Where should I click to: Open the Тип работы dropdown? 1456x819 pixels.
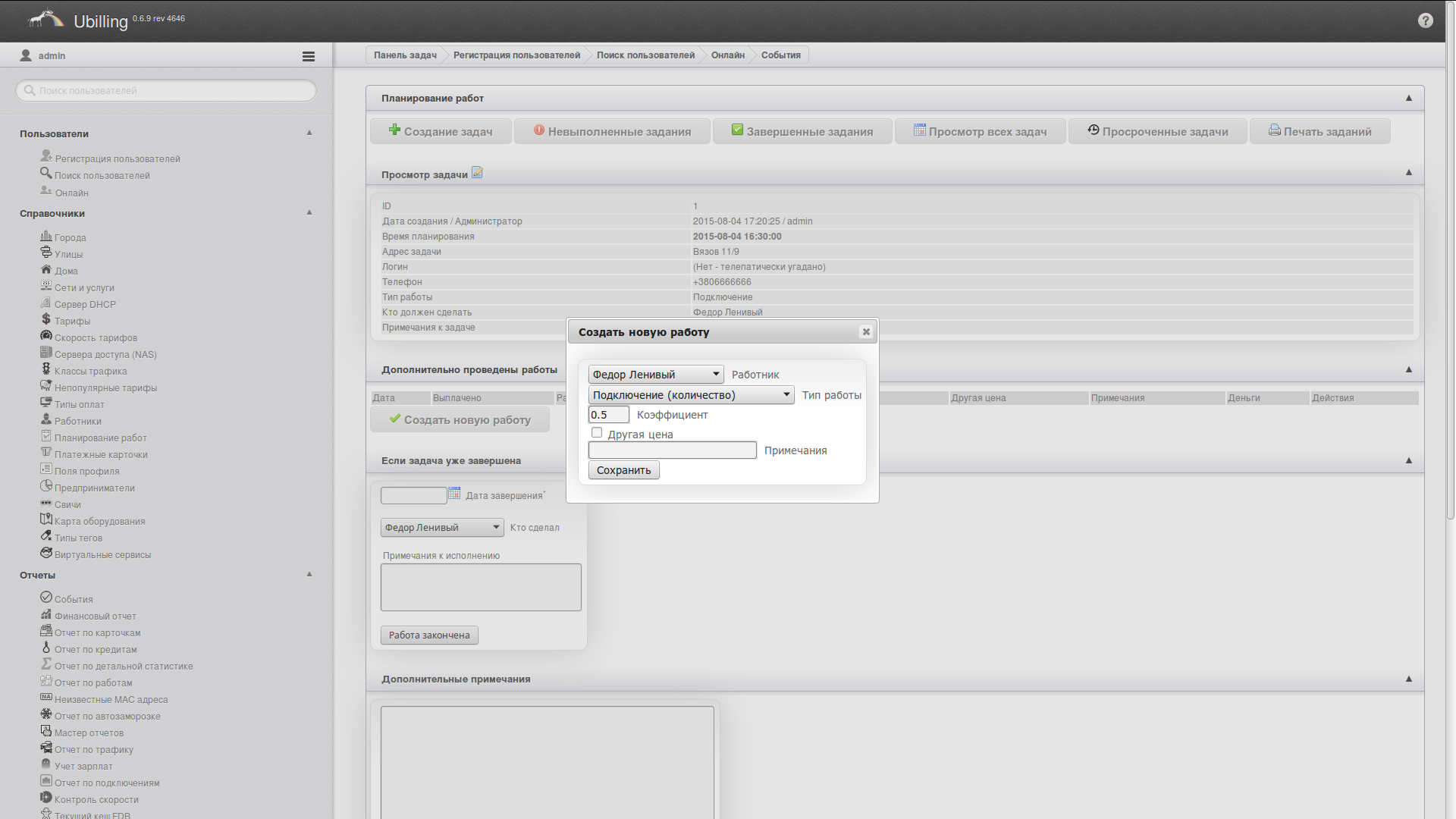(x=690, y=395)
